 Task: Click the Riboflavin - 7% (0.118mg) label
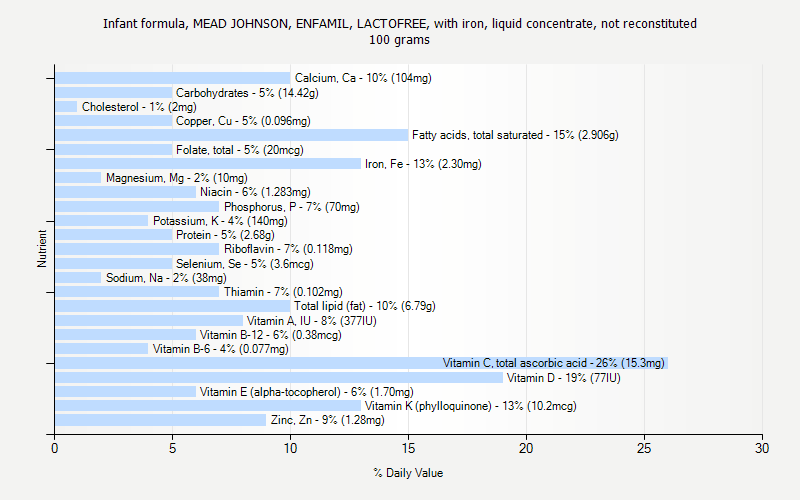288,249
